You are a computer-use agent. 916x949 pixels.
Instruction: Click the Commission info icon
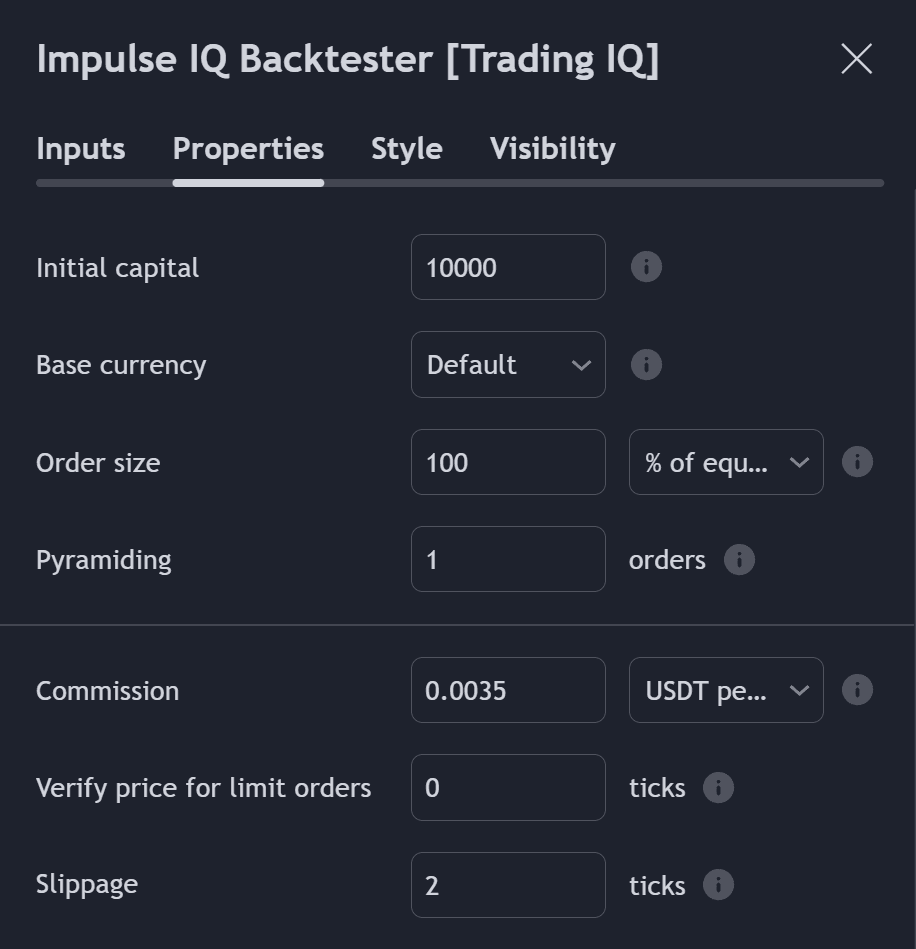click(x=857, y=690)
